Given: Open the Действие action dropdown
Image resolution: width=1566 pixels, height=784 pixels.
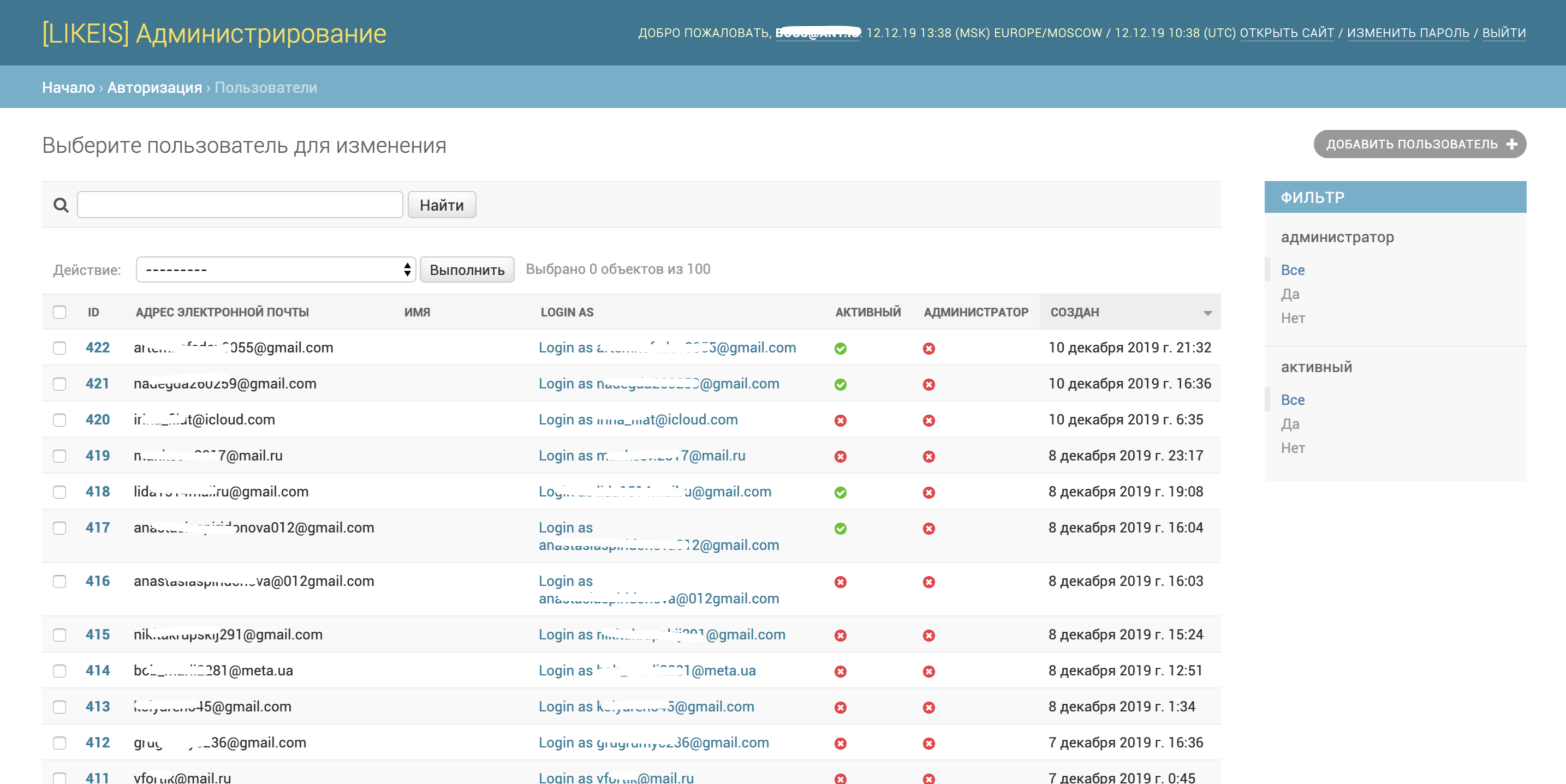Looking at the screenshot, I should point(276,269).
